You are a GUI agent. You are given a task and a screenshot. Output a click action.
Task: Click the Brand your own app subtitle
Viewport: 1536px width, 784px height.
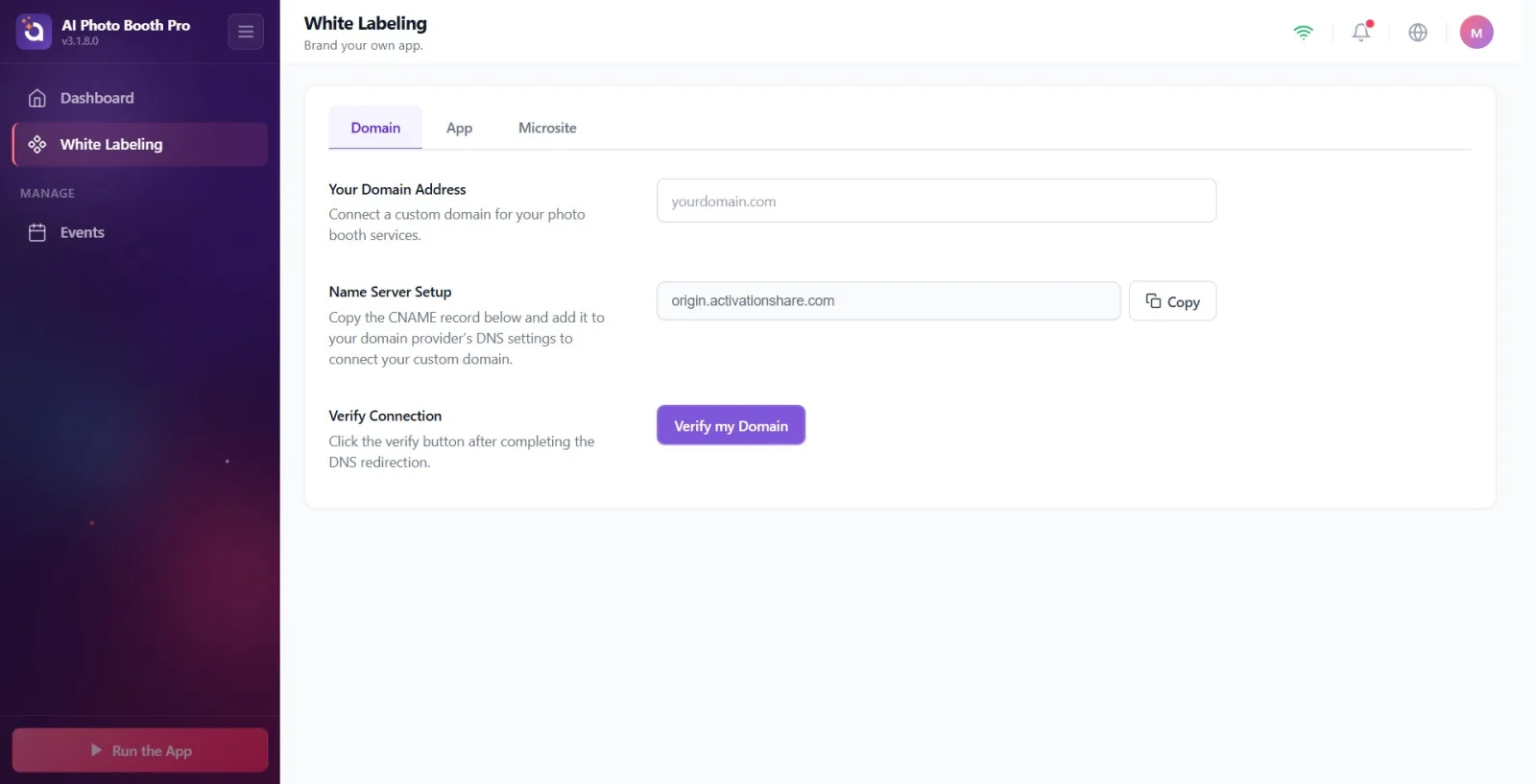(x=363, y=45)
